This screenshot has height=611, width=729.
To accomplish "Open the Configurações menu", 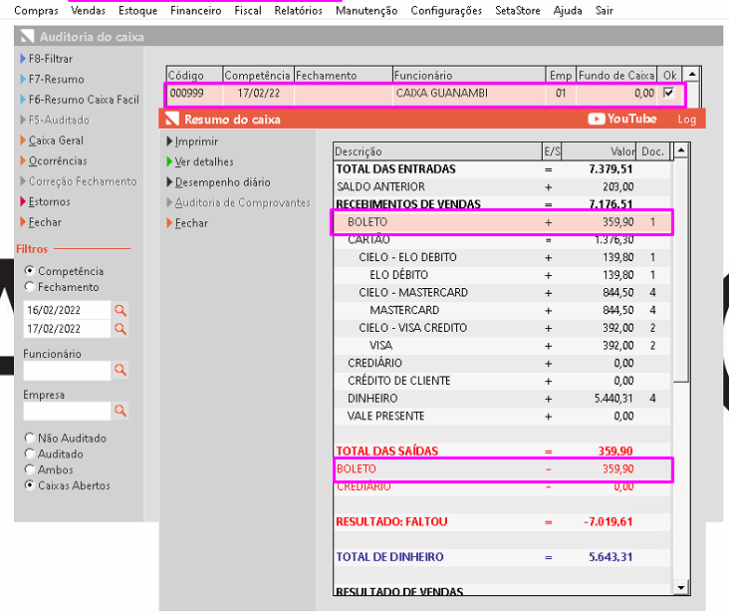I will click(x=446, y=10).
